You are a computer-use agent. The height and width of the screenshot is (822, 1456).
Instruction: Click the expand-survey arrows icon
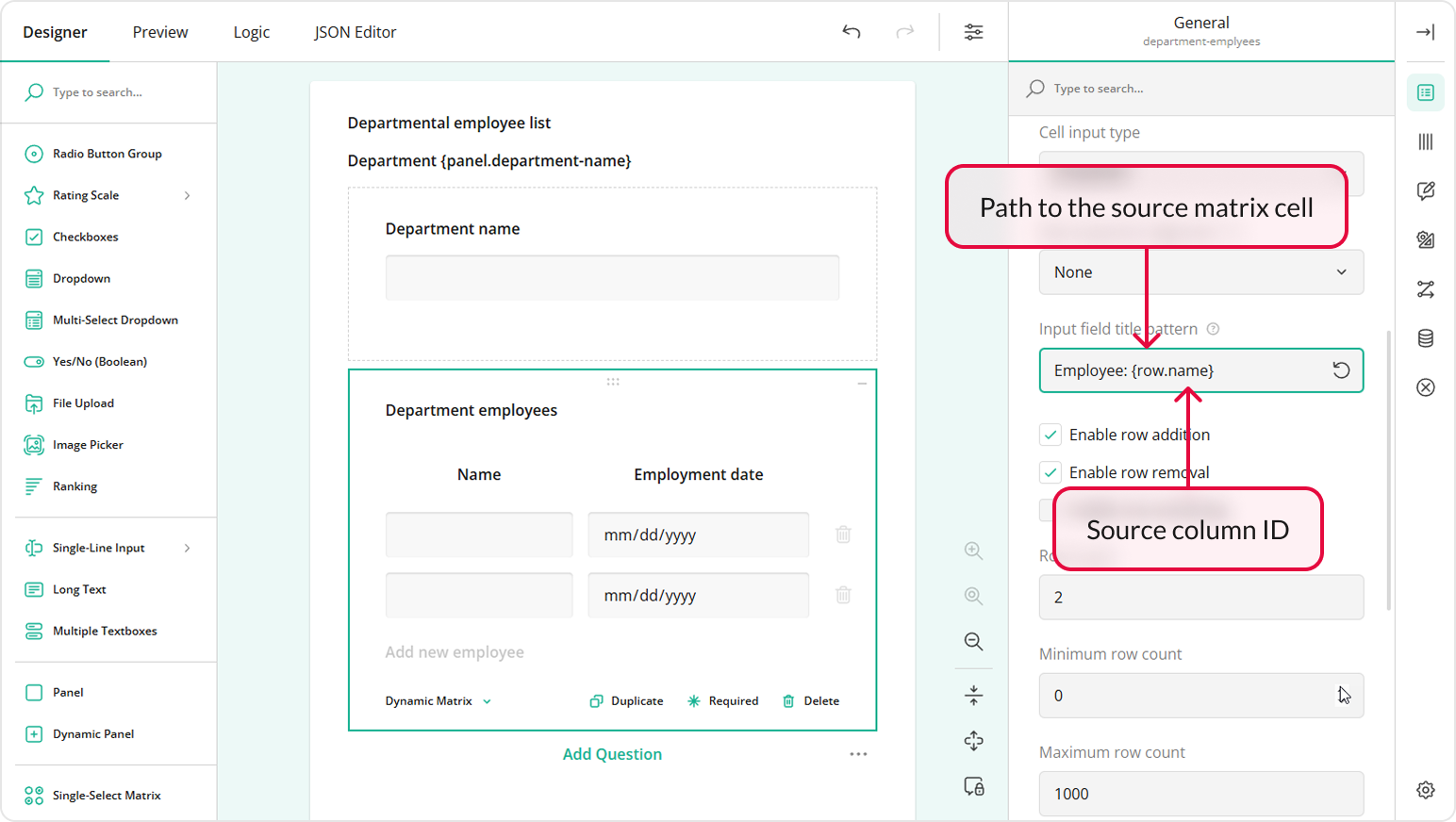pos(973,741)
